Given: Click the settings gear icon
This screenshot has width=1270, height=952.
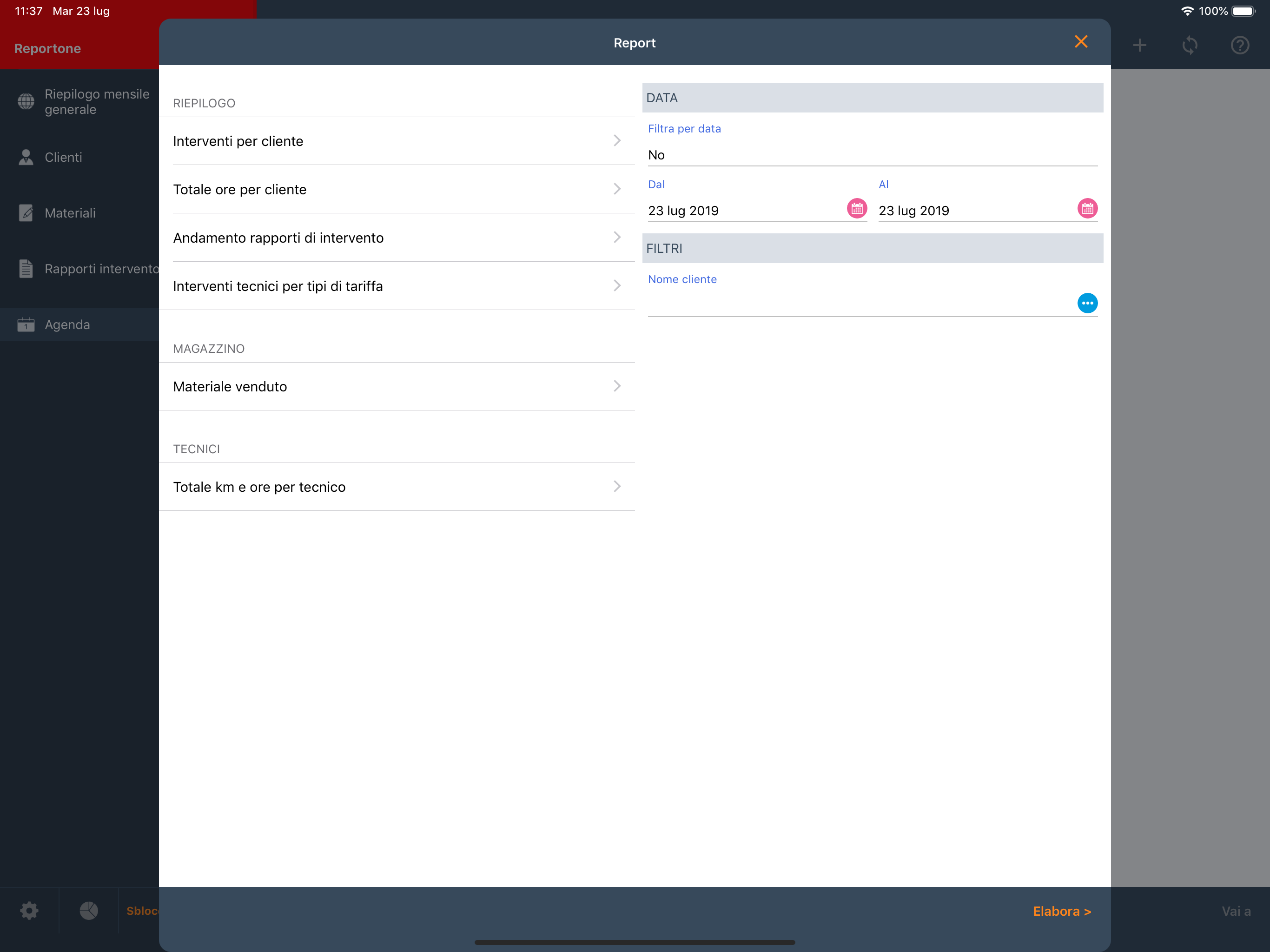Looking at the screenshot, I should click(29, 911).
